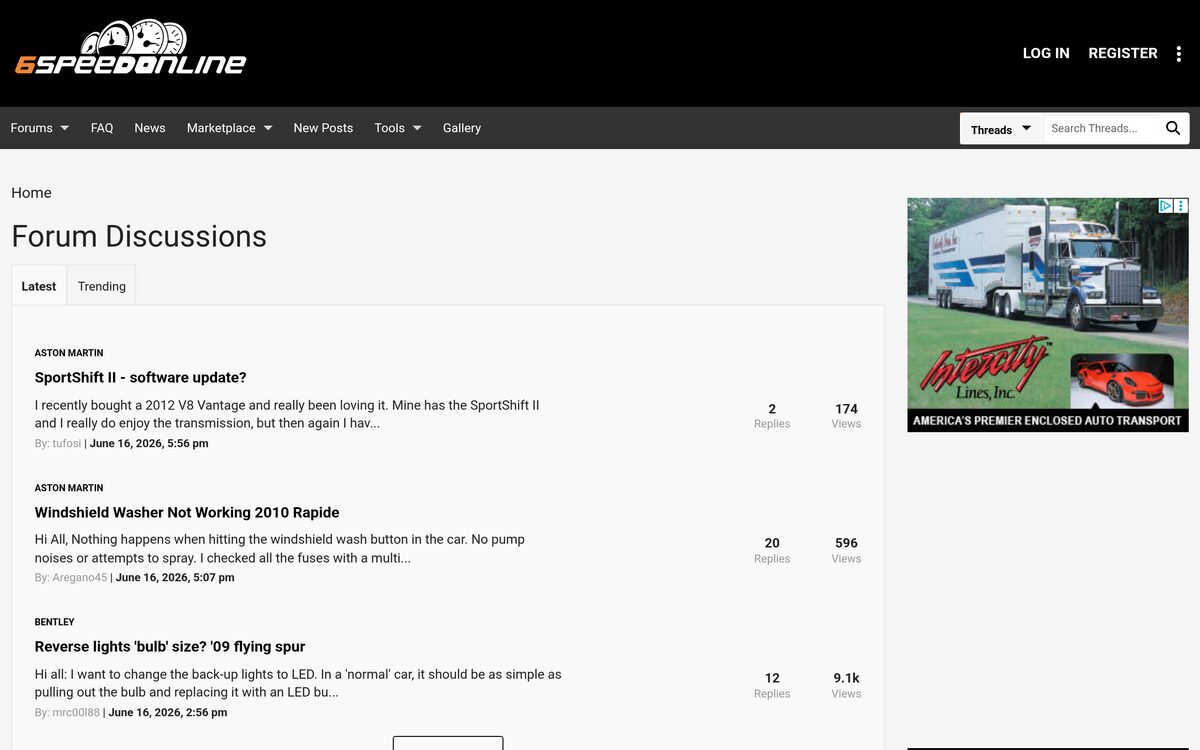Open thread 'Reverse lights bulb size? 09 flying spur'
Viewport: 1200px width, 750px height.
pyautogui.click(x=170, y=647)
